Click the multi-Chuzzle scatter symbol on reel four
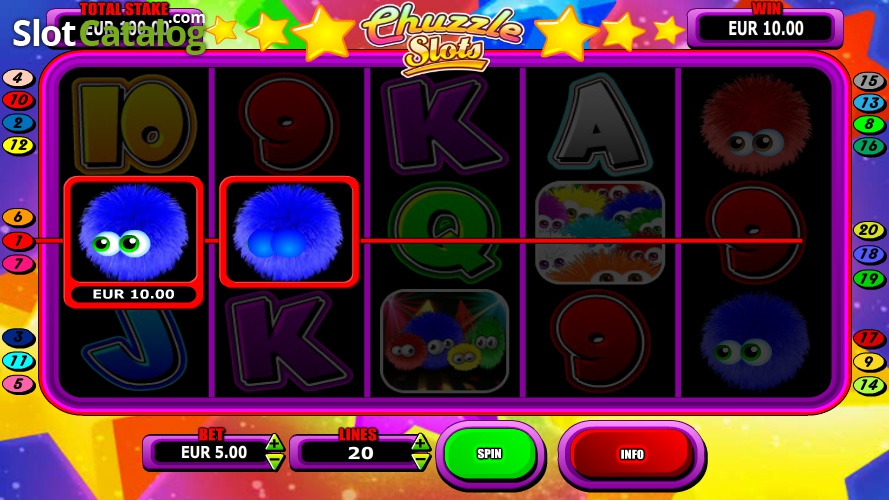This screenshot has height=500, width=889. (600, 232)
